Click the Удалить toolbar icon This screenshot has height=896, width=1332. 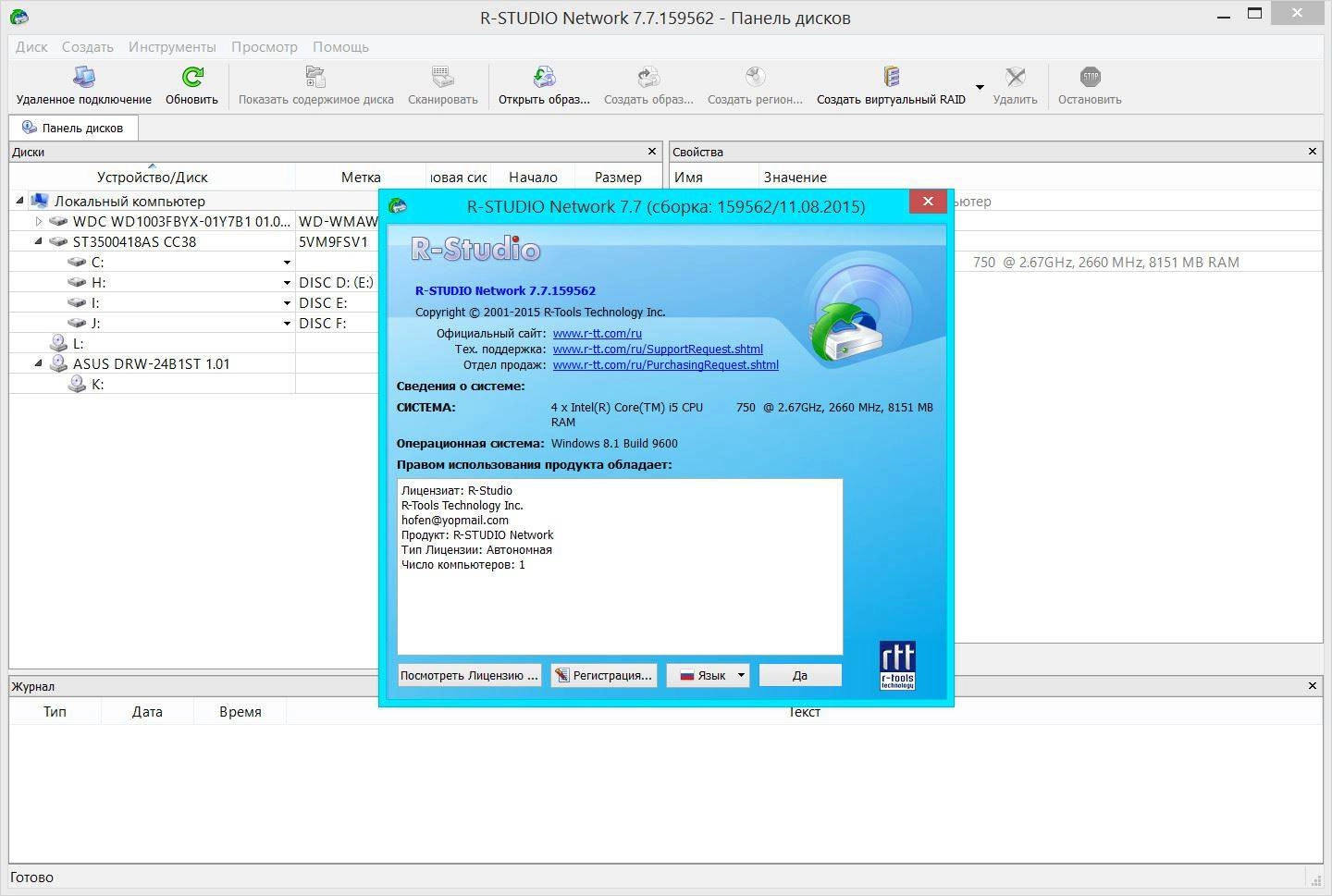click(x=1015, y=77)
